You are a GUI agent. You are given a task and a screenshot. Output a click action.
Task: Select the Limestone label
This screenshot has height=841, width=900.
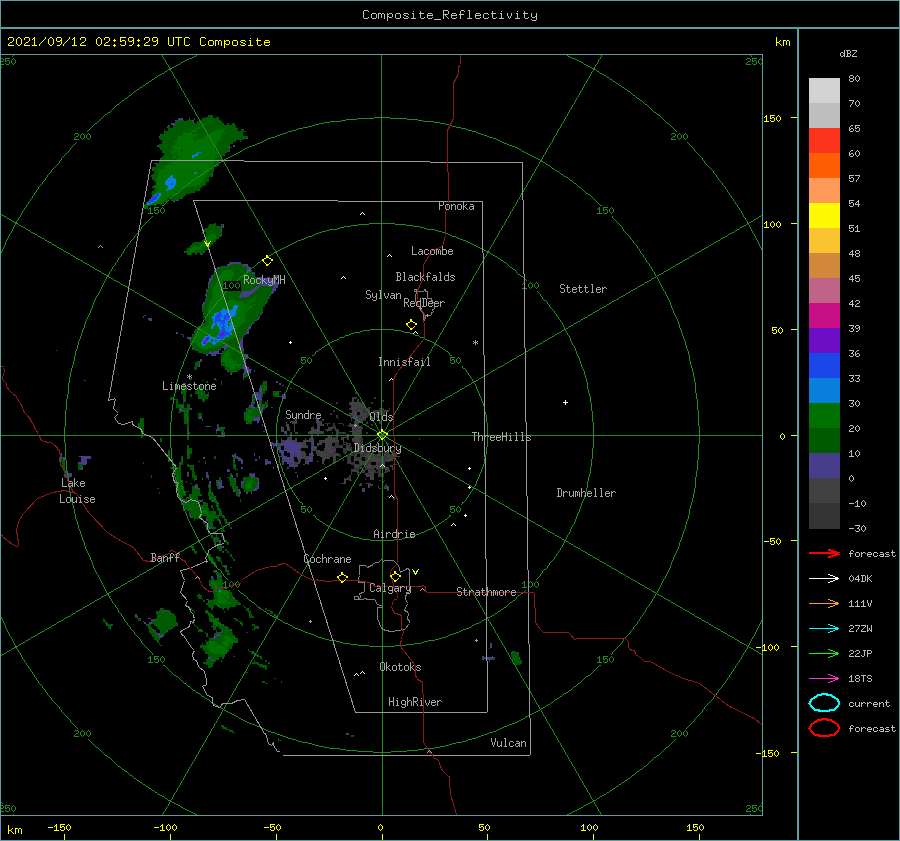point(189,386)
